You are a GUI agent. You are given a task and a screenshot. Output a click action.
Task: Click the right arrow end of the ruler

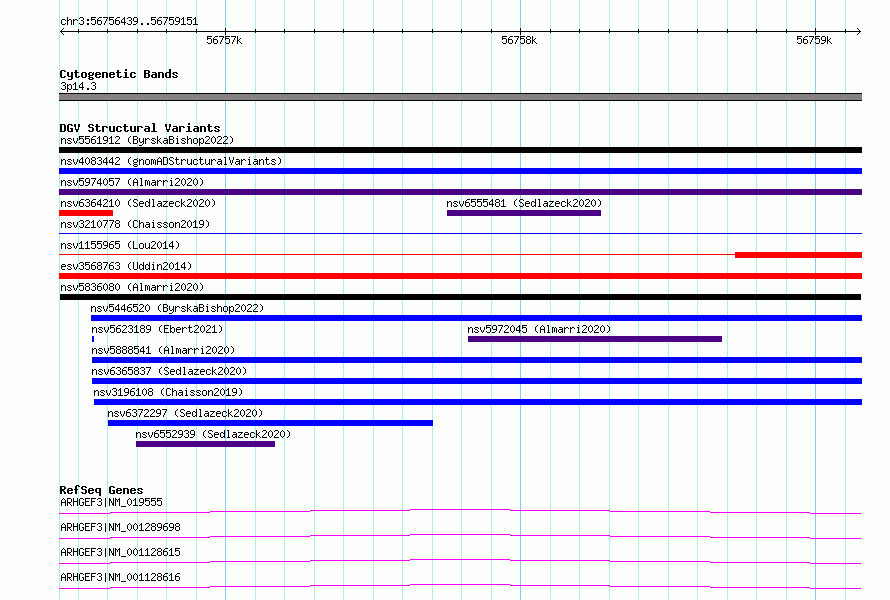tap(859, 32)
